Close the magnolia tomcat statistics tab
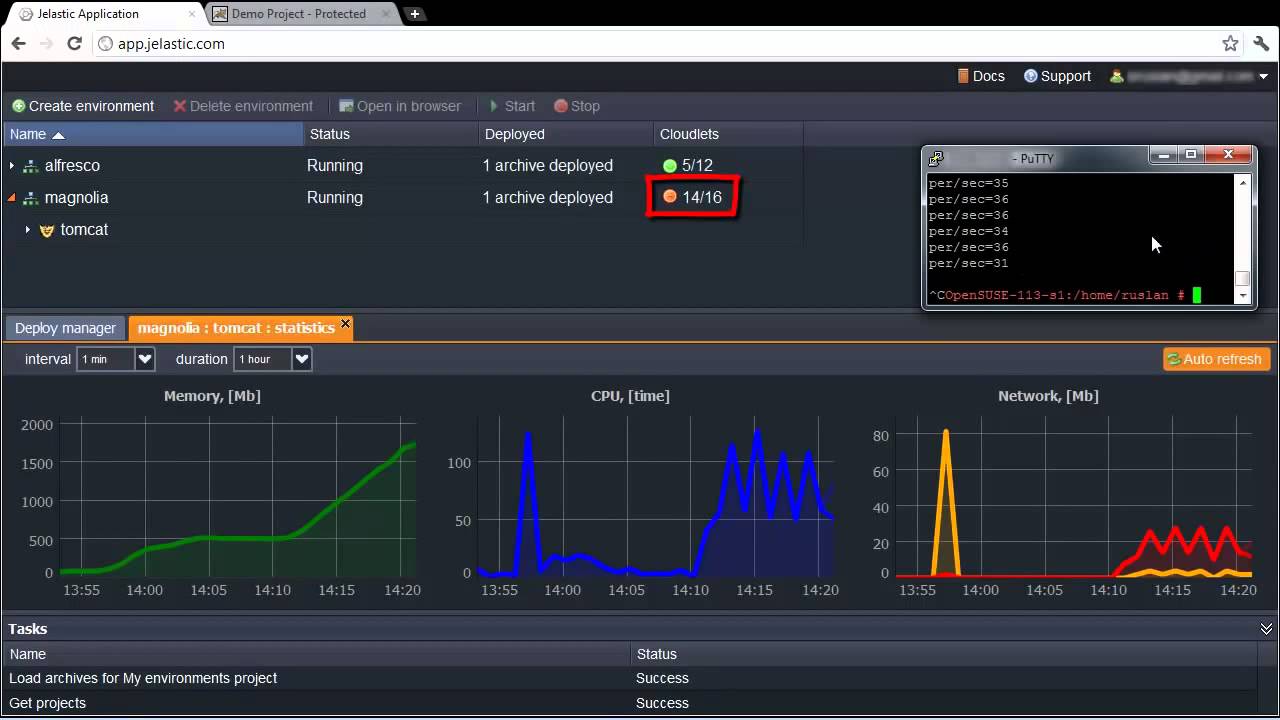 coord(345,323)
